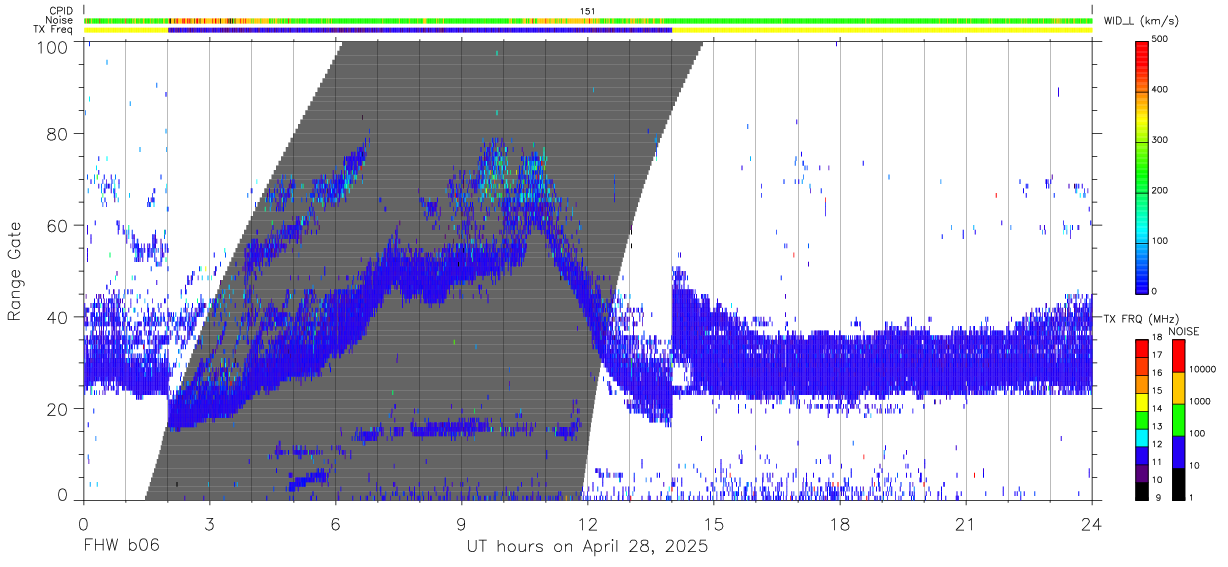Click the FHW b06 radar label
The width and height of the screenshot is (1228, 567).
(120, 546)
